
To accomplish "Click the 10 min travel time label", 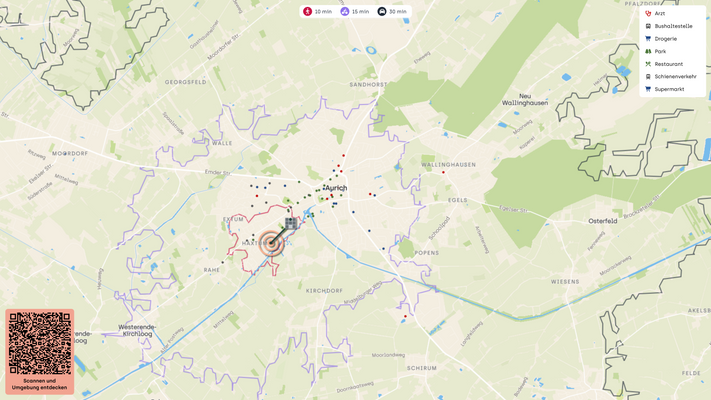I will pos(323,12).
